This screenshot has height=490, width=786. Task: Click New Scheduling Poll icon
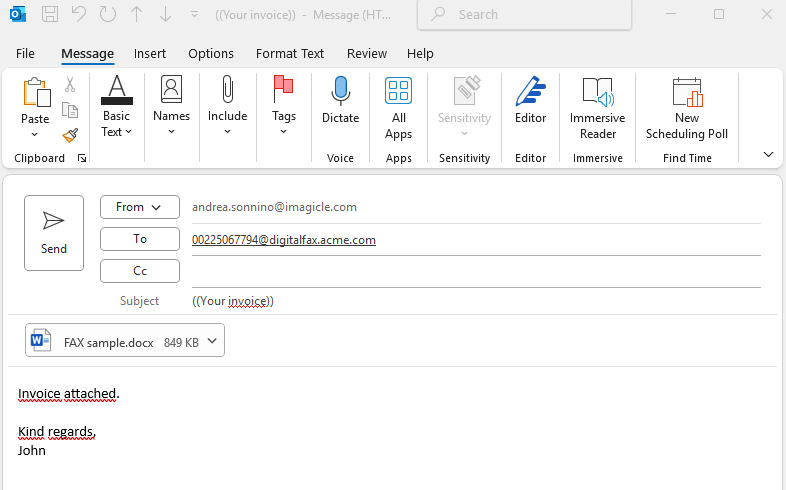pyautogui.click(x=687, y=92)
